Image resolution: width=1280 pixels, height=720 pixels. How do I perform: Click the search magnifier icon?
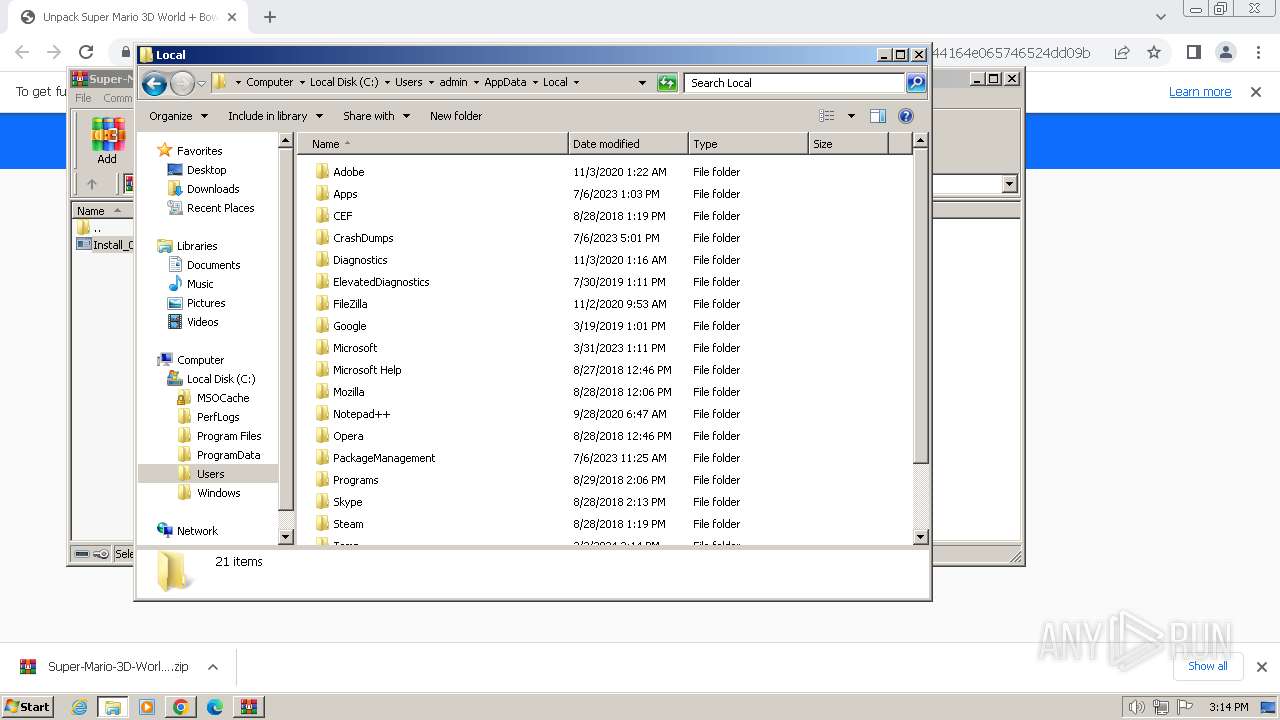tap(916, 83)
